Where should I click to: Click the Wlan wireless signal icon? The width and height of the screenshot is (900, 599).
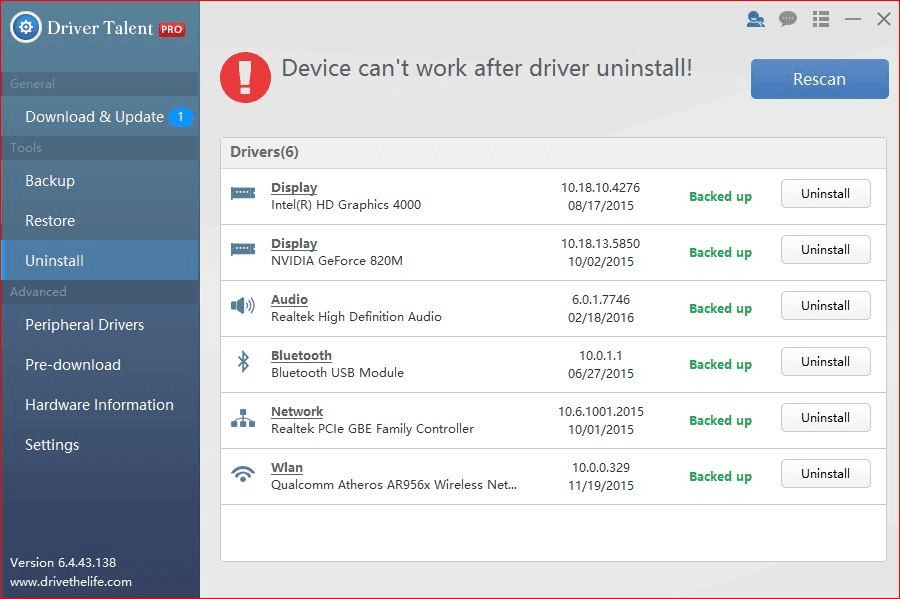(x=242, y=475)
